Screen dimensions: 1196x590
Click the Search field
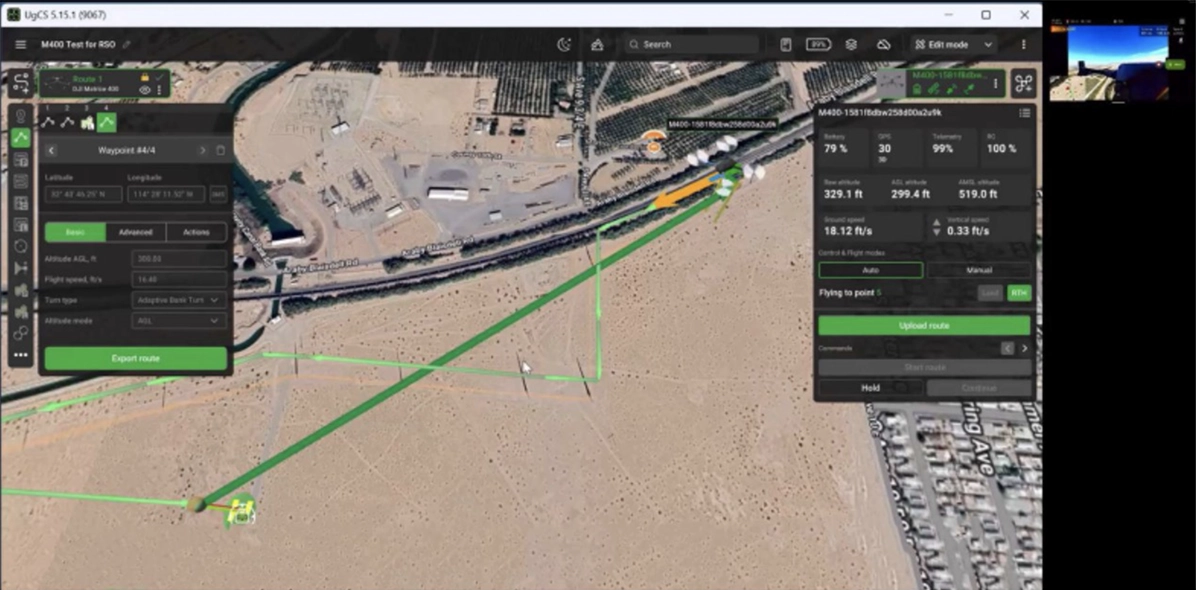point(692,45)
